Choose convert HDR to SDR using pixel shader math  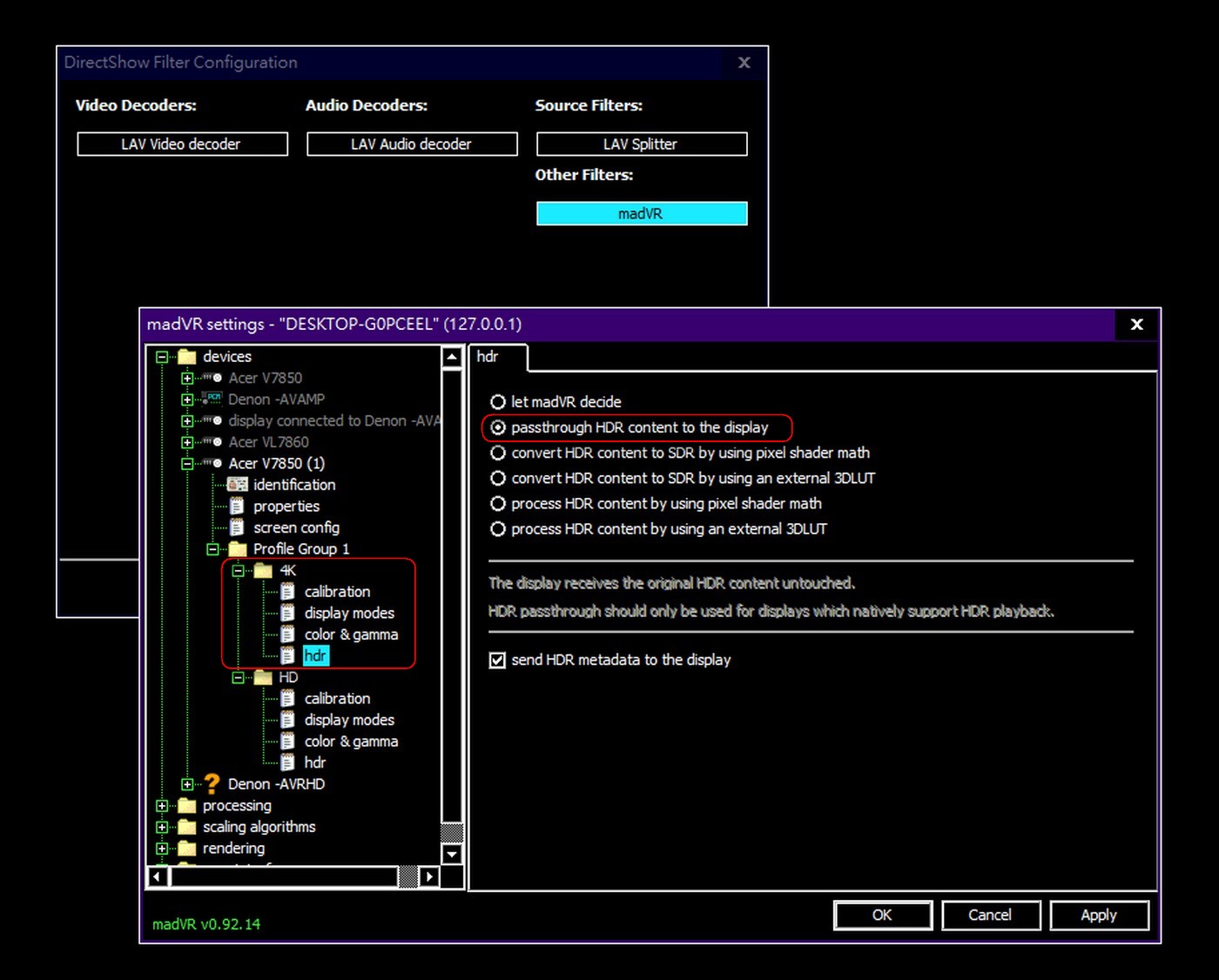click(498, 453)
